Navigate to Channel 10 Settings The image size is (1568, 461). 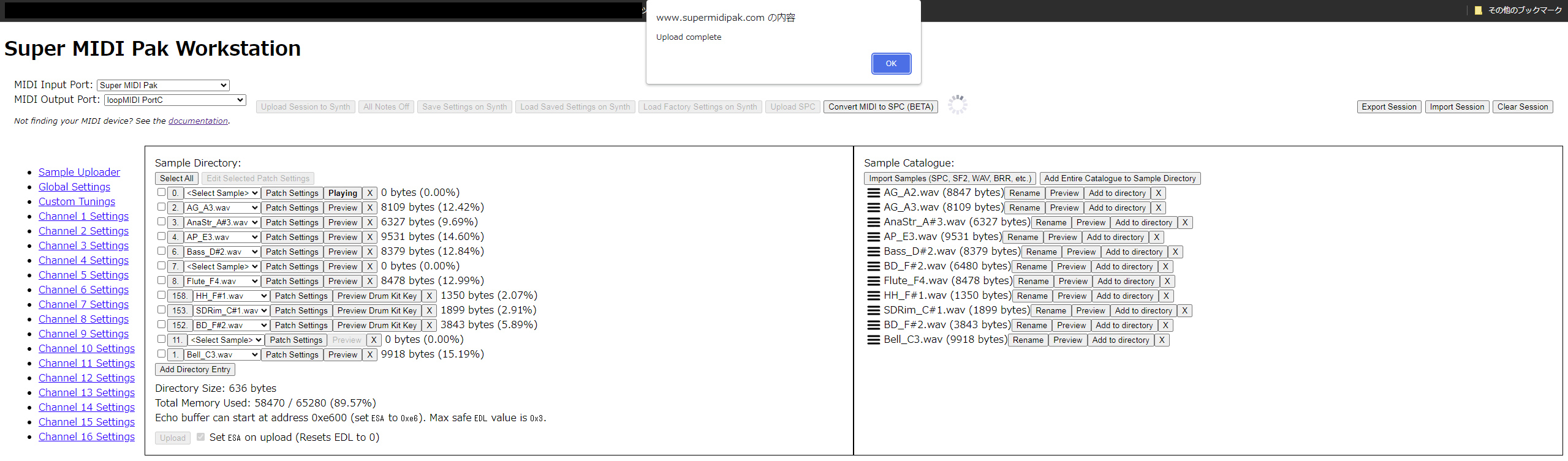pyautogui.click(x=86, y=348)
